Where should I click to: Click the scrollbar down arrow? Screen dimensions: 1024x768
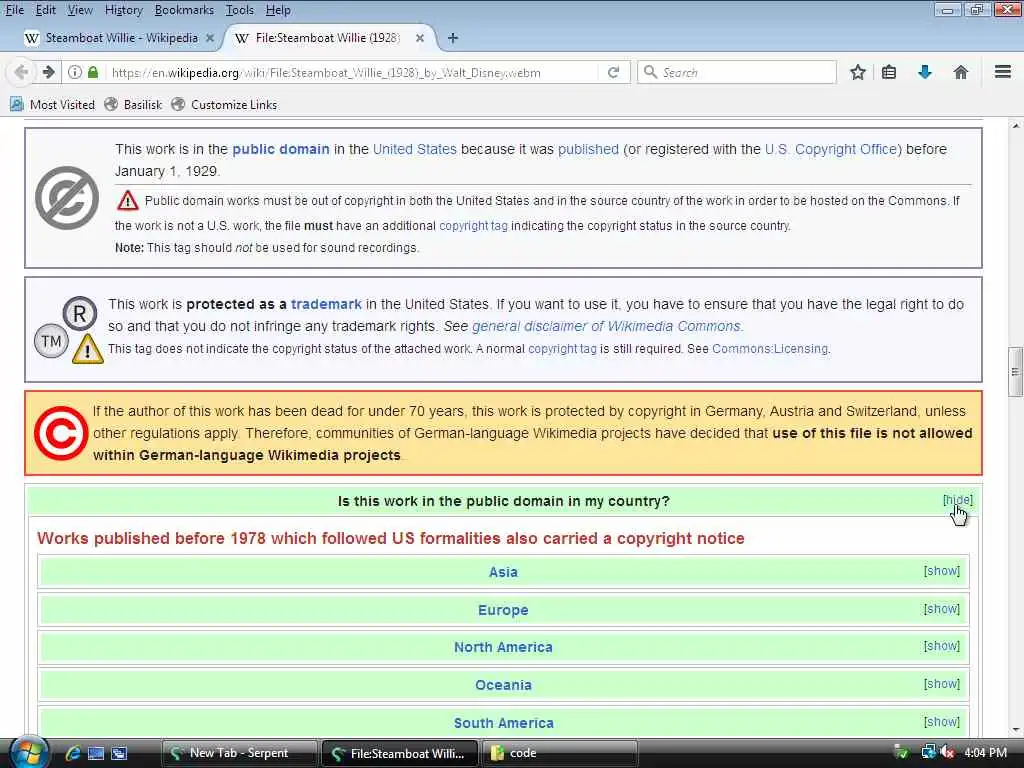click(1016, 729)
